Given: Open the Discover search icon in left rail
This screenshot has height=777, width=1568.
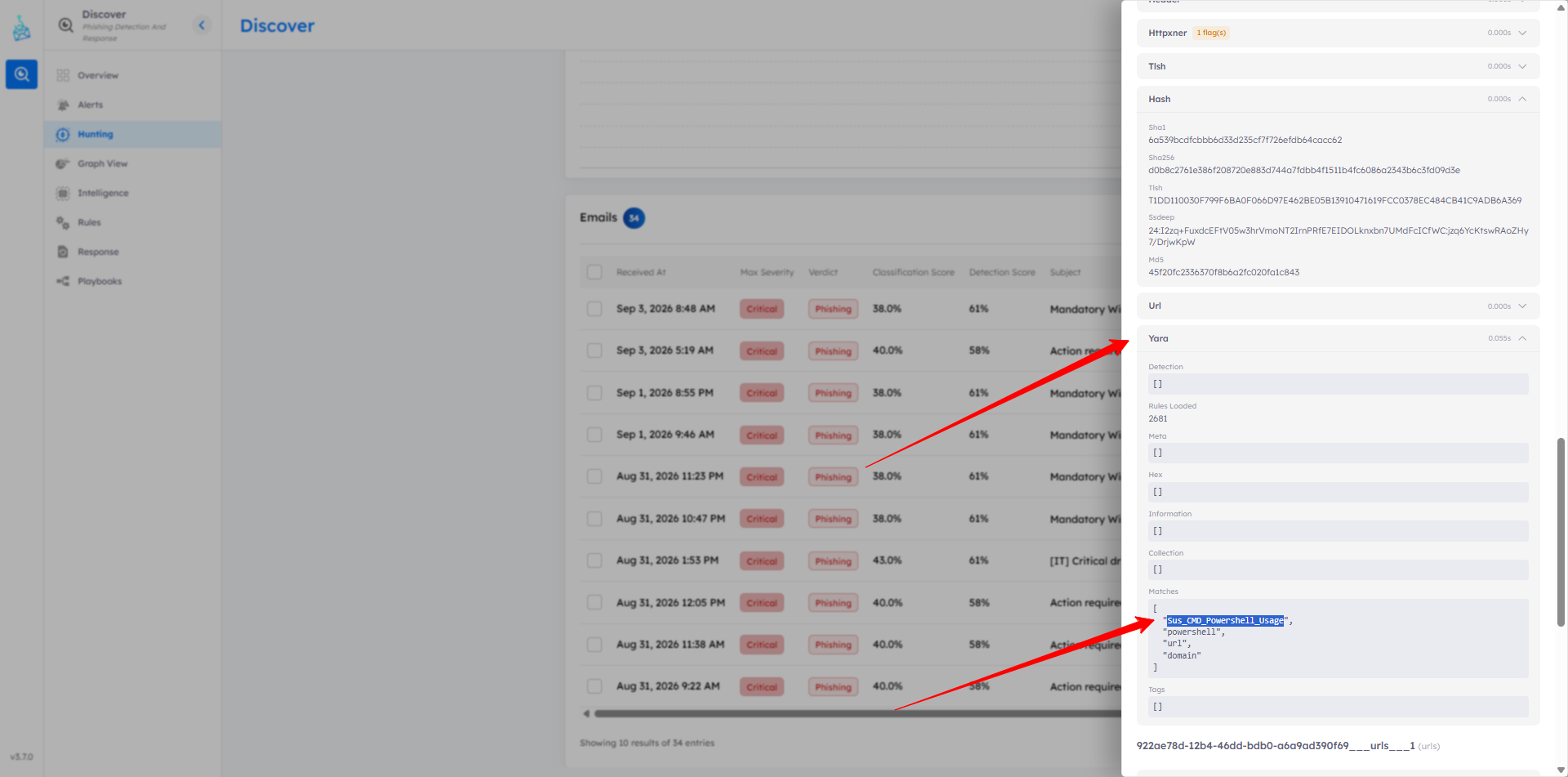Looking at the screenshot, I should pyautogui.click(x=21, y=74).
